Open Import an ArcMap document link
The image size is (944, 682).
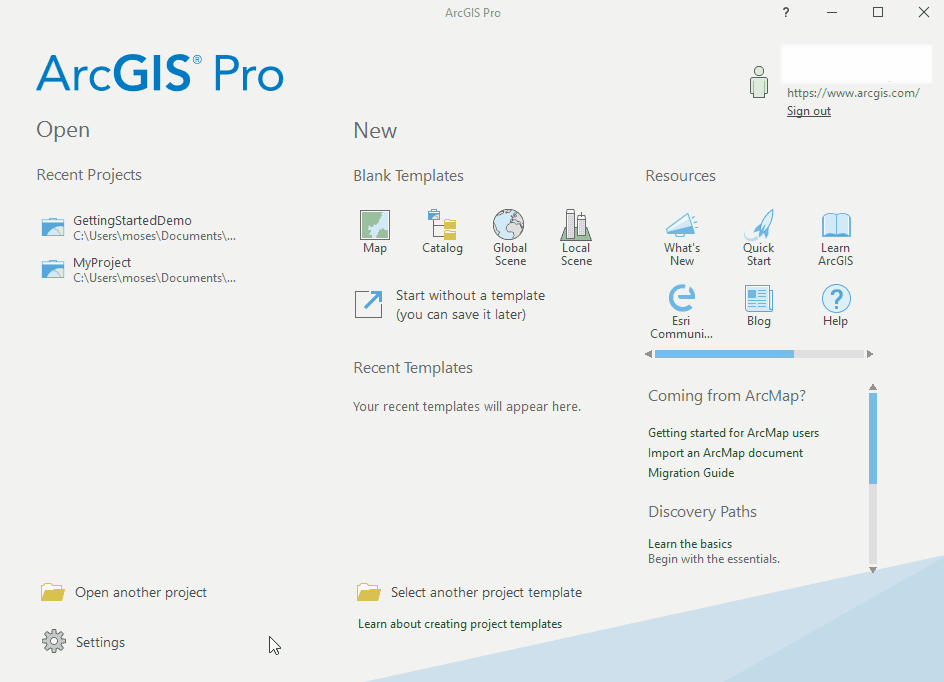click(725, 453)
